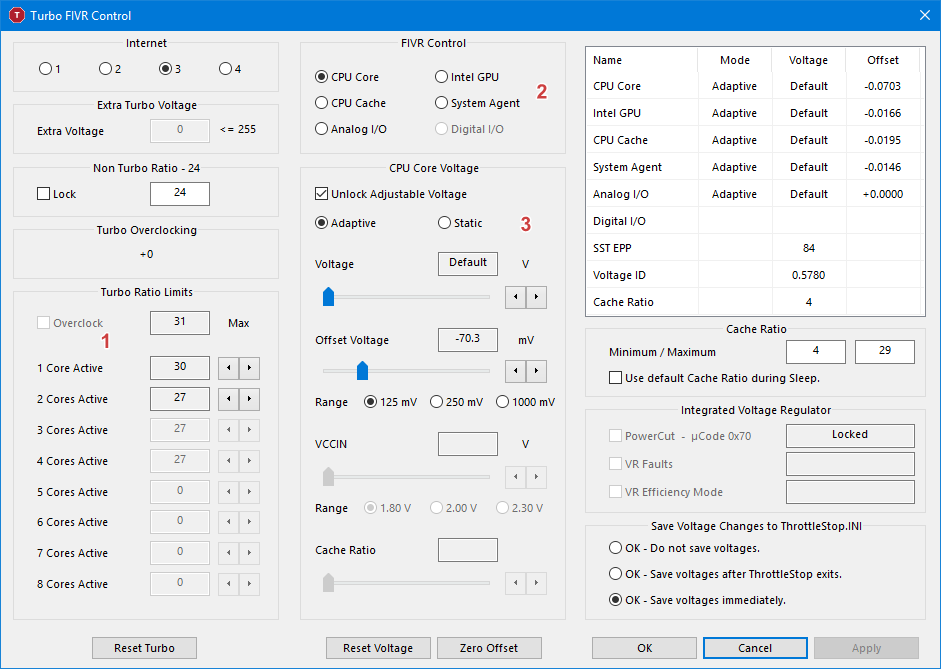The height and width of the screenshot is (669, 941).
Task: Click the CPU Cache row in table
Action: [x=755, y=140]
